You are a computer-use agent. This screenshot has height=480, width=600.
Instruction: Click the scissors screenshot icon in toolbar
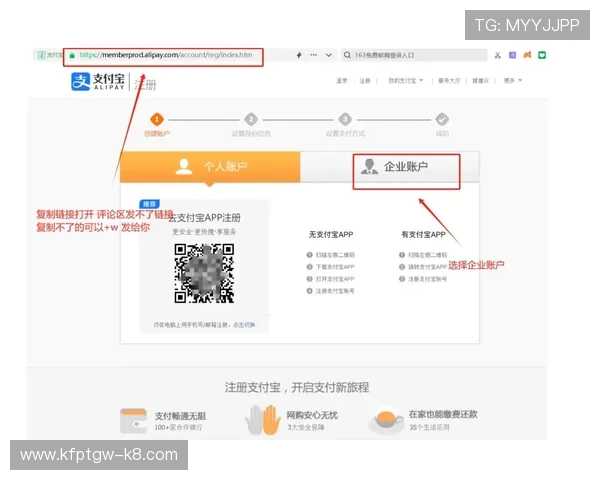[497, 55]
